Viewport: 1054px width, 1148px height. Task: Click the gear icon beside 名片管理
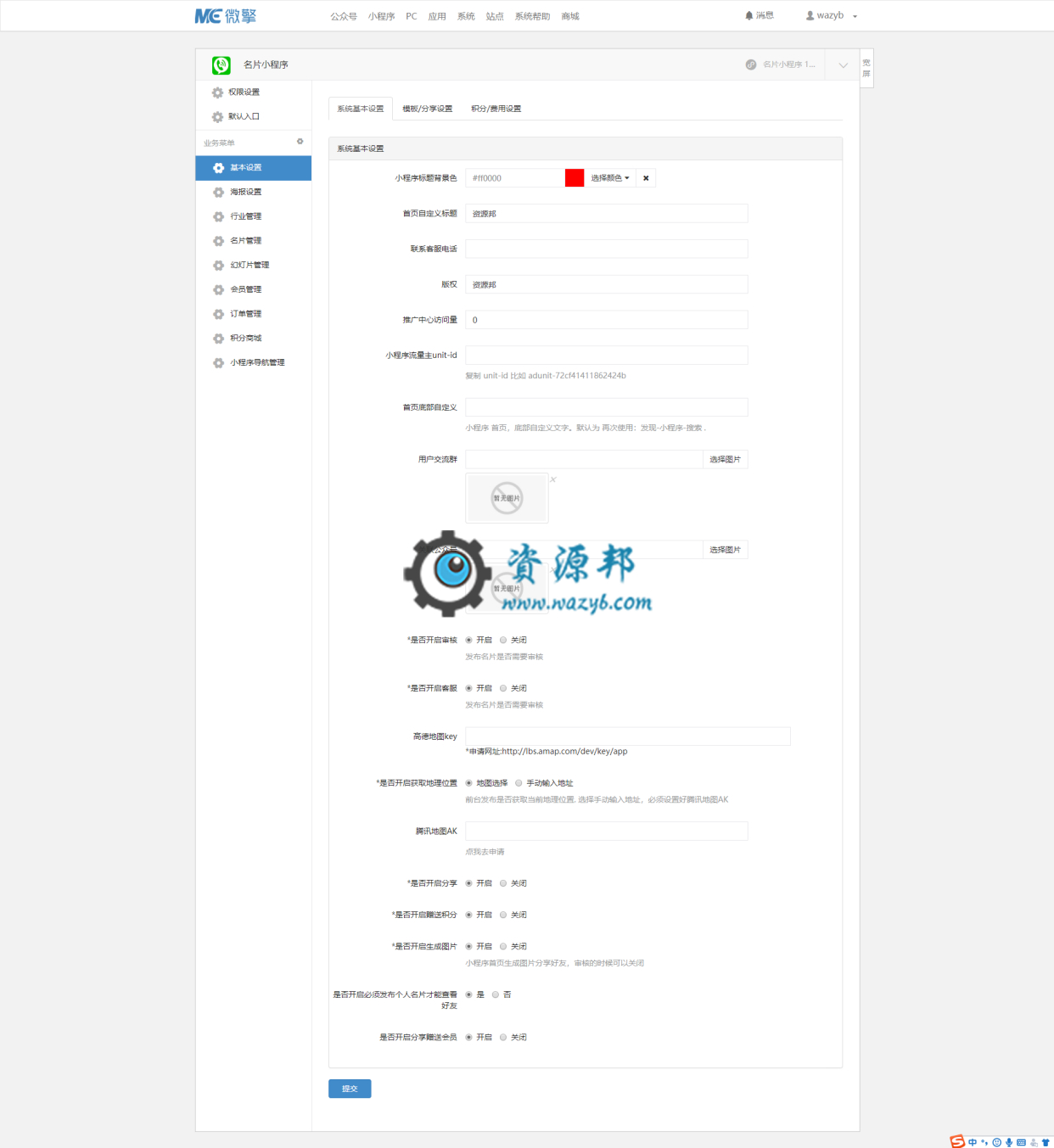click(218, 241)
